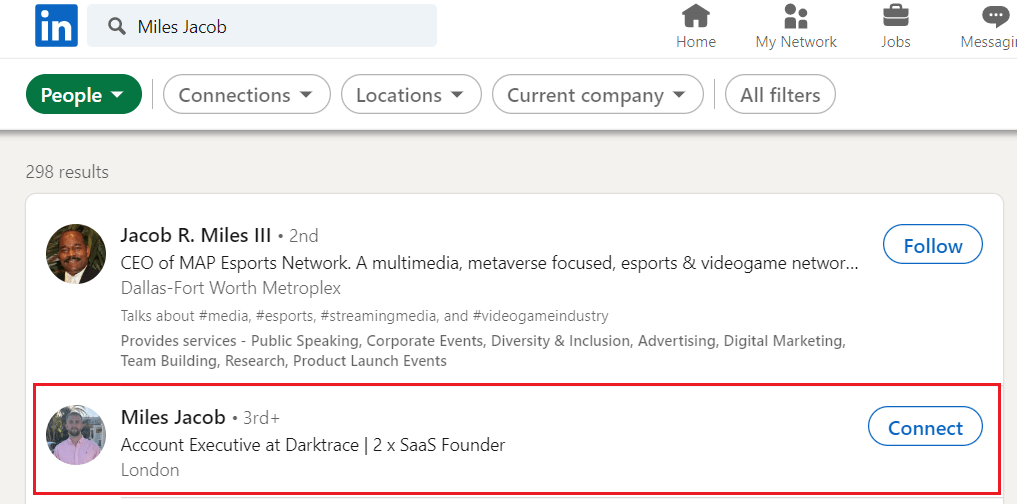The height and width of the screenshot is (504, 1017).
Task: Open Jobs briefcase icon
Action: [896, 16]
